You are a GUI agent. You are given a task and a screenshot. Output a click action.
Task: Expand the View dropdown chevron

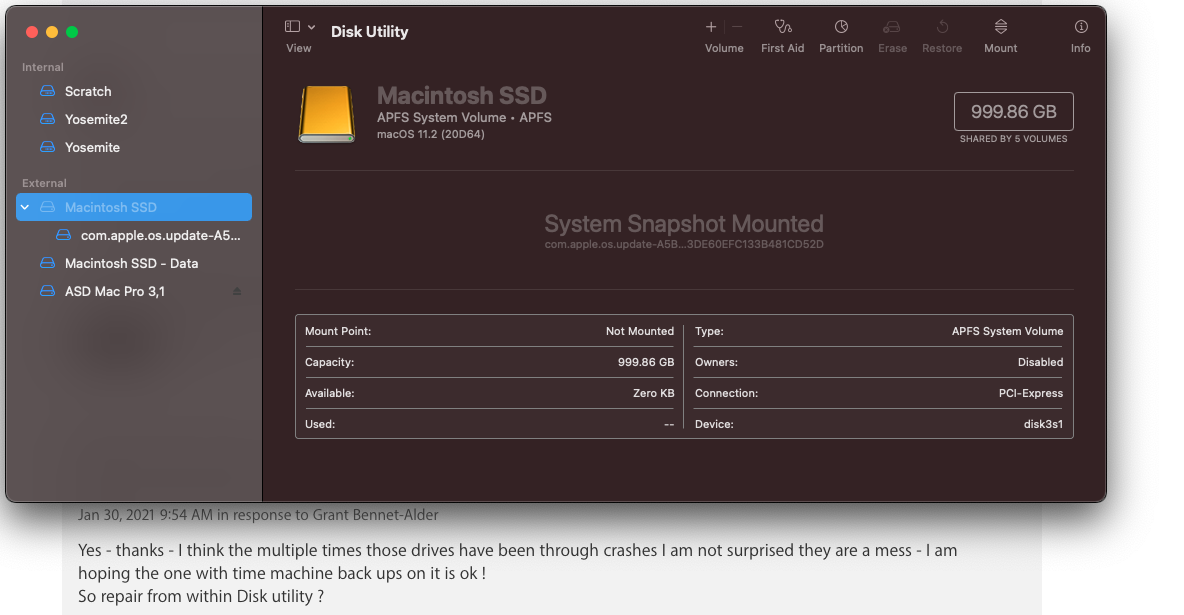coord(311,26)
